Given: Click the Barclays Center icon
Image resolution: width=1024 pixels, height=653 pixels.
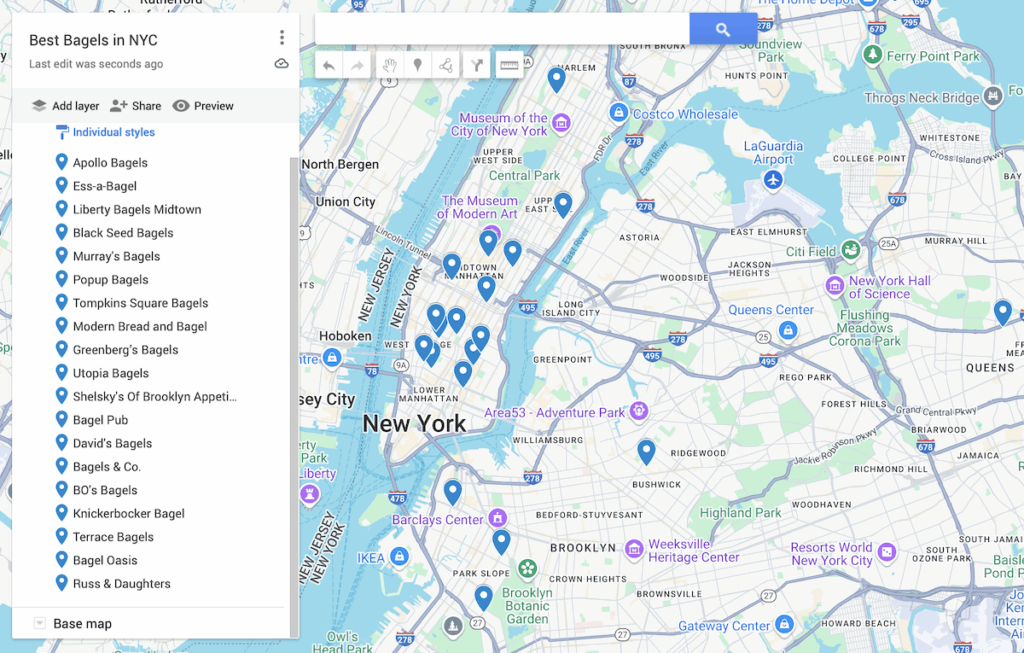Looking at the screenshot, I should [498, 518].
